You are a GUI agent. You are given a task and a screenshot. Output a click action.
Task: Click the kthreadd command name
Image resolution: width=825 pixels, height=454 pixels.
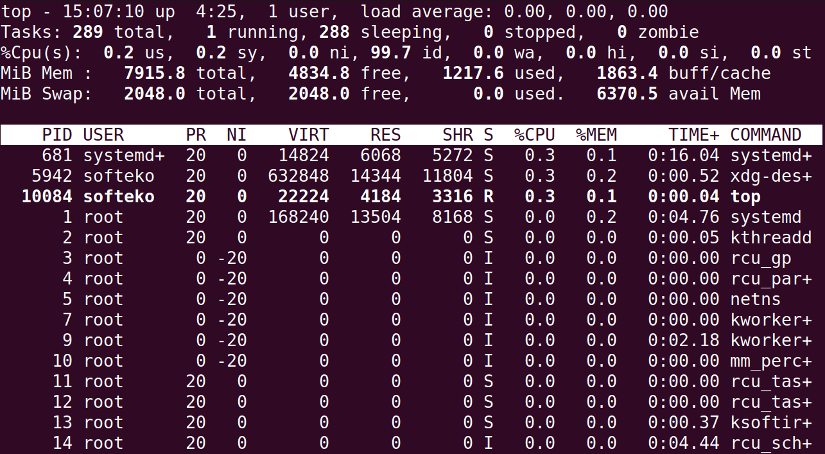[x=771, y=238]
